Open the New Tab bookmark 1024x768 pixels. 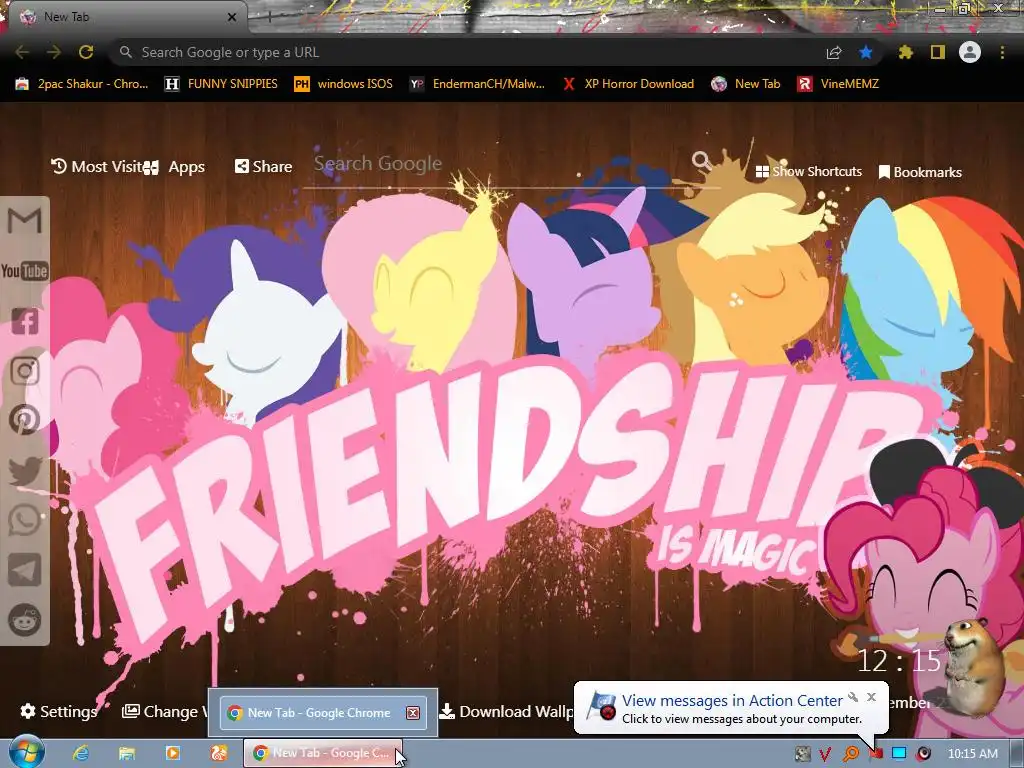click(x=746, y=84)
